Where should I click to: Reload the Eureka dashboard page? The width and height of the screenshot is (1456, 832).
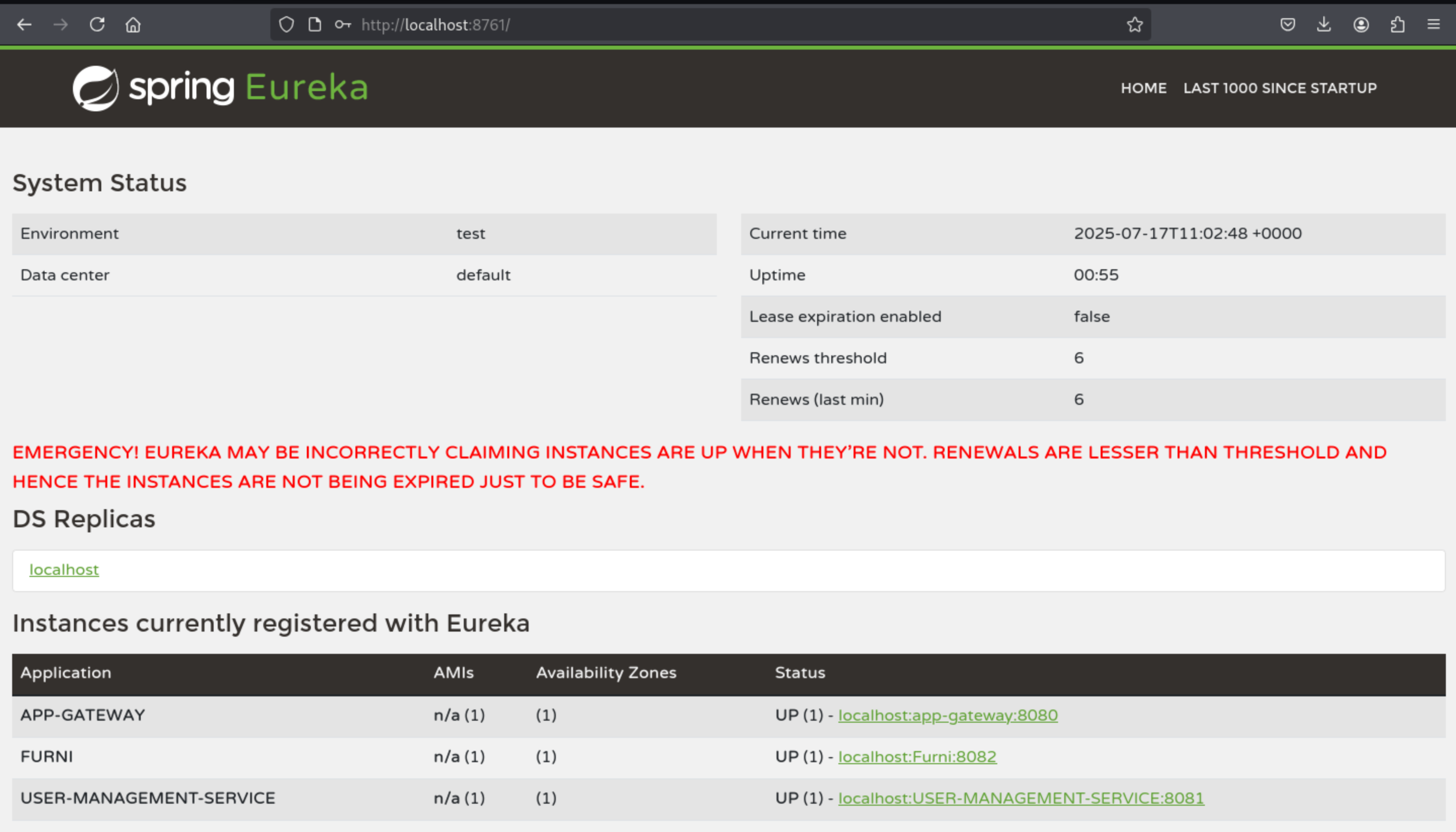click(97, 25)
